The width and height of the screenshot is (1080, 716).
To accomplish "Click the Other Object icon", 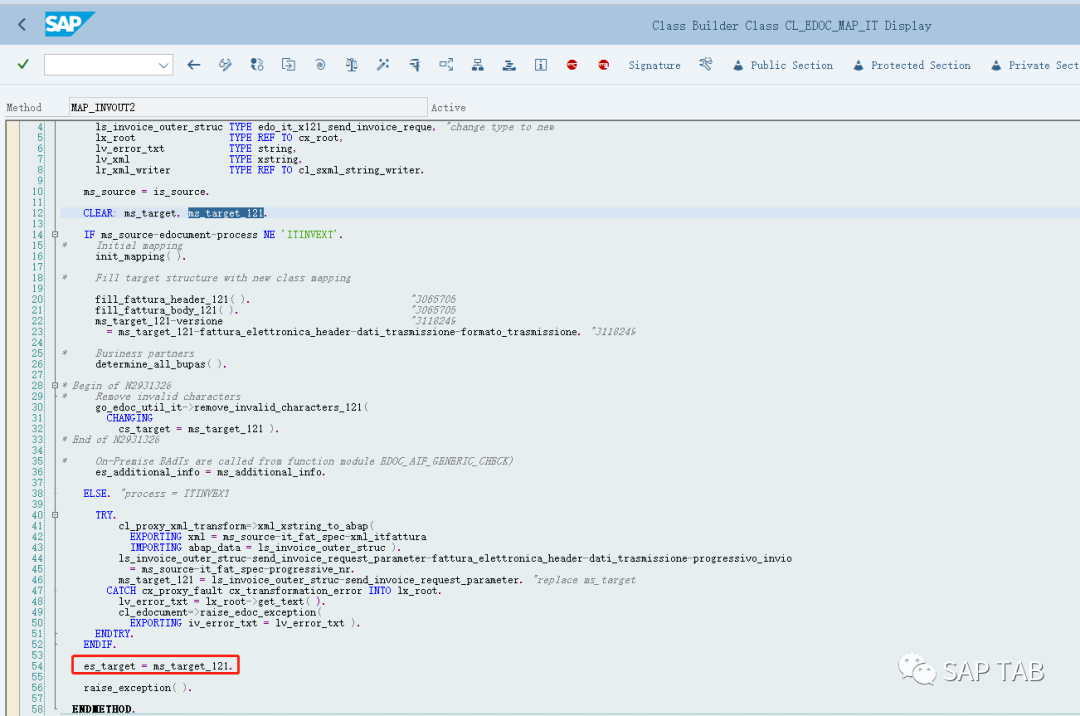I will pyautogui.click(x=289, y=65).
